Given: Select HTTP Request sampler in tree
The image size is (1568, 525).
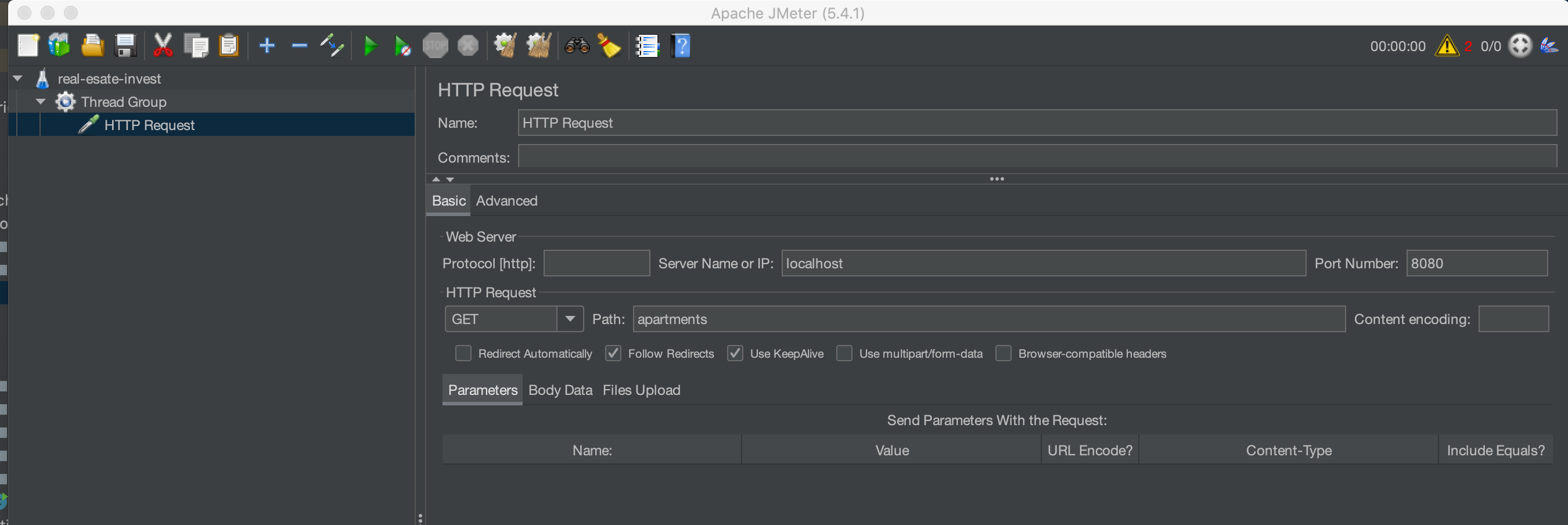Looking at the screenshot, I should (x=149, y=125).
